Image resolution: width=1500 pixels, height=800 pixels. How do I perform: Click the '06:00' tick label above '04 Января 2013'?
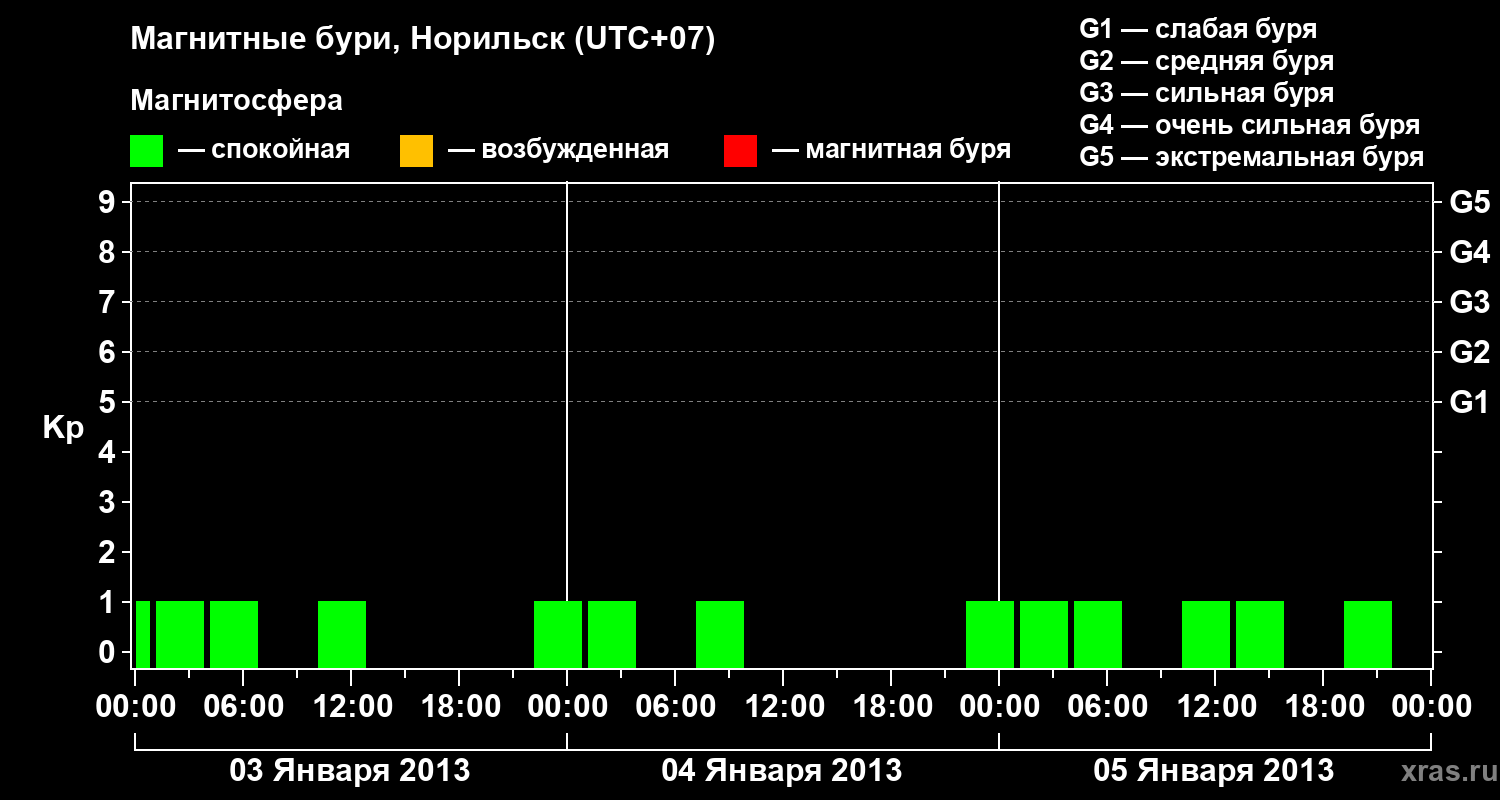click(675, 707)
